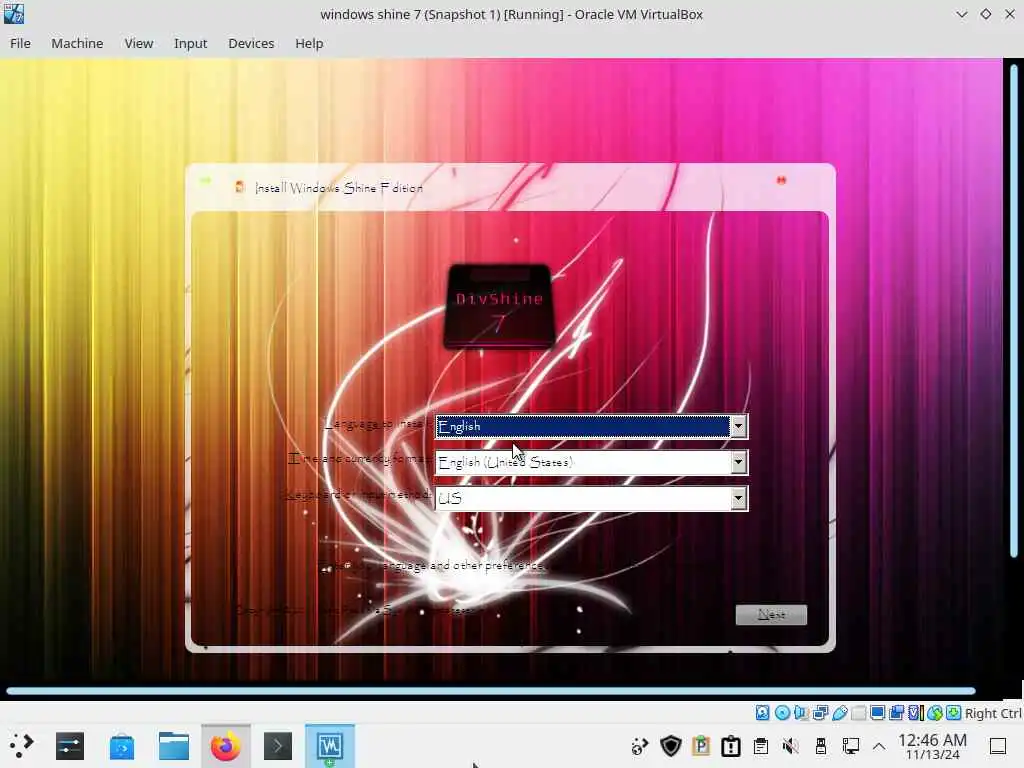Click the Right Ctrl host key label

[993, 713]
